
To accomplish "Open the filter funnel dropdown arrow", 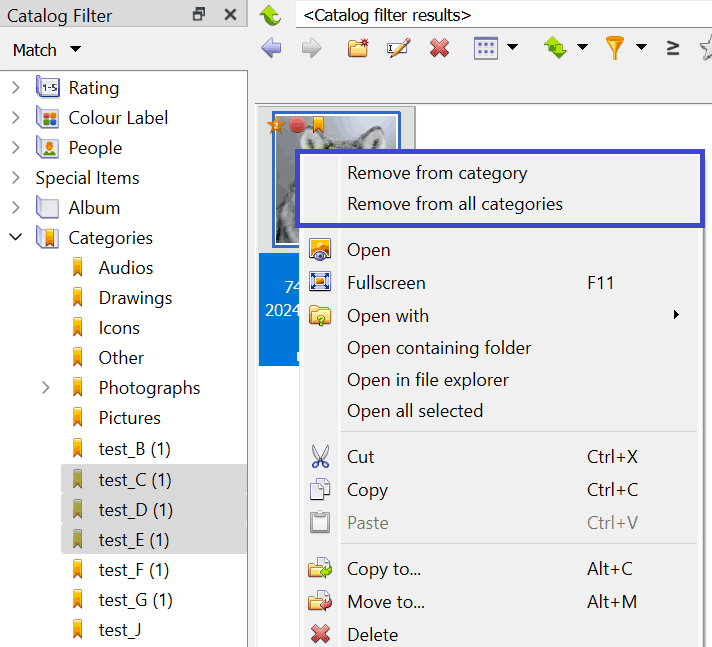I will pos(641,48).
